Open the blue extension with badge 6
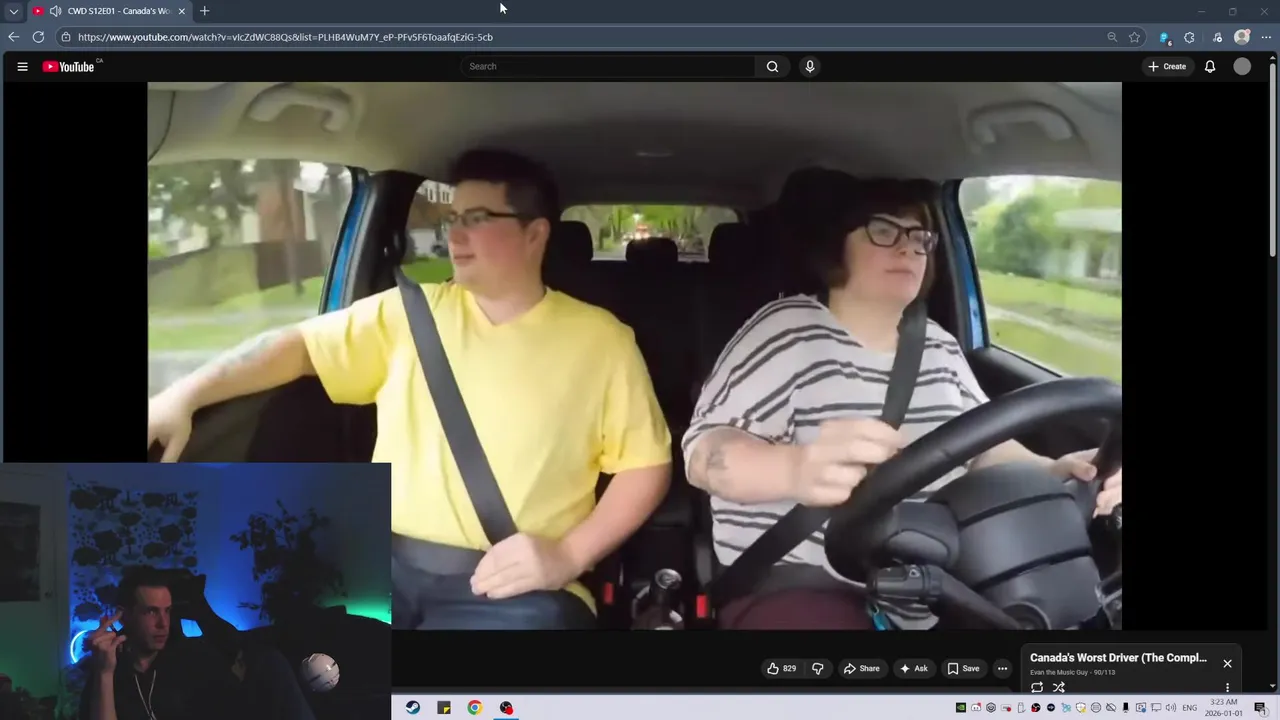This screenshot has height=720, width=1280. pyautogui.click(x=1164, y=37)
